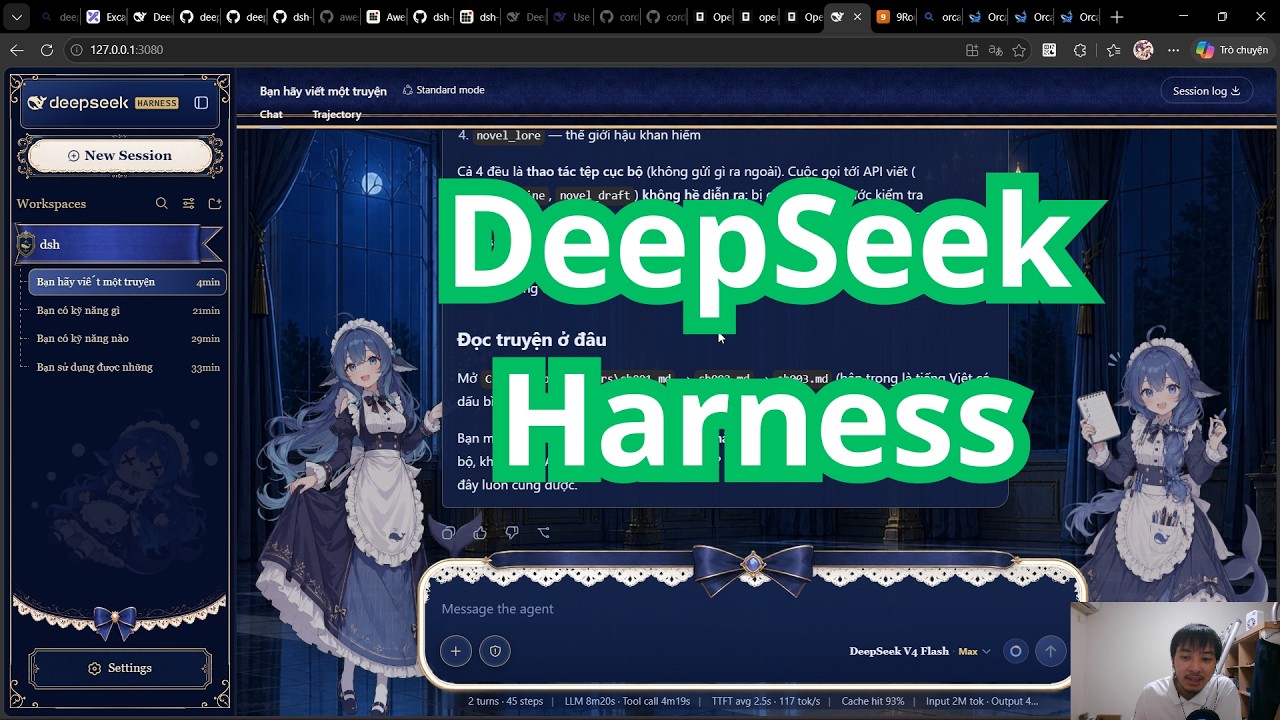
Task: Open session Bạn có kỹ năng nào
Action: 128,339
